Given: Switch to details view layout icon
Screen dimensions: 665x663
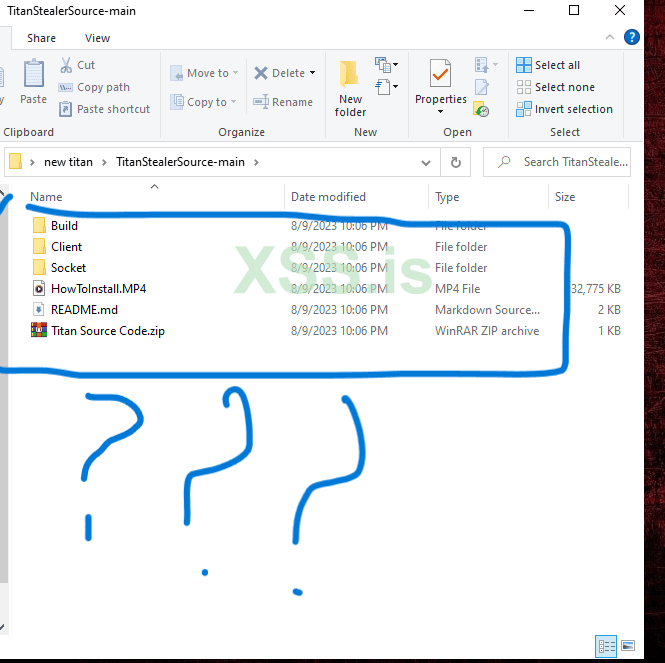Looking at the screenshot, I should coord(606,646).
